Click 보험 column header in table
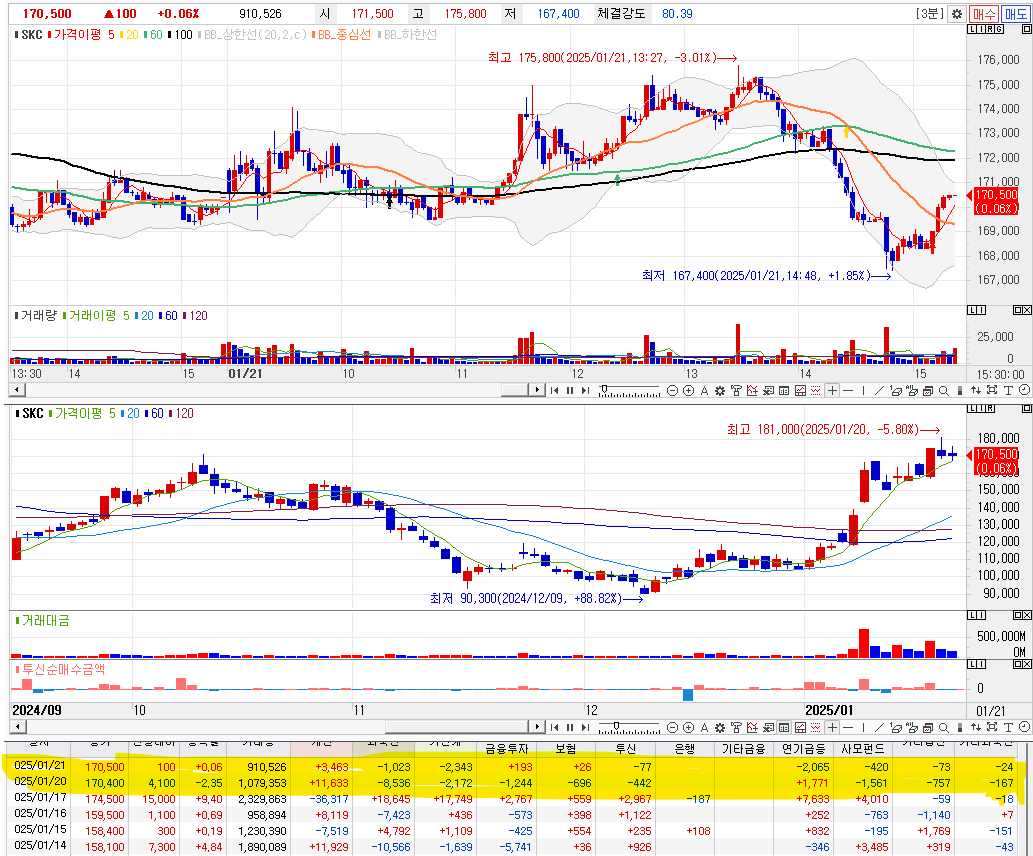Screen dimensions: 1033x856 point(566,749)
